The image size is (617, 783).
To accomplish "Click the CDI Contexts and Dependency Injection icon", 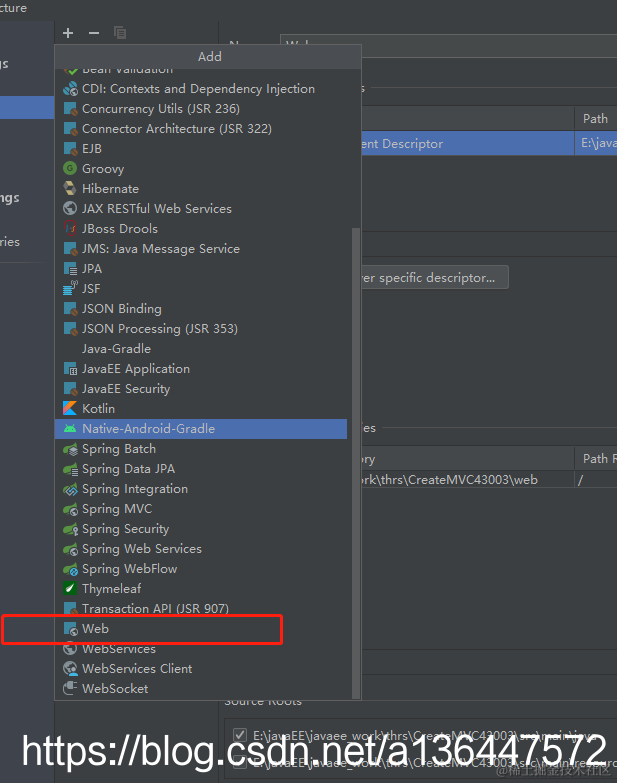I will [70, 89].
